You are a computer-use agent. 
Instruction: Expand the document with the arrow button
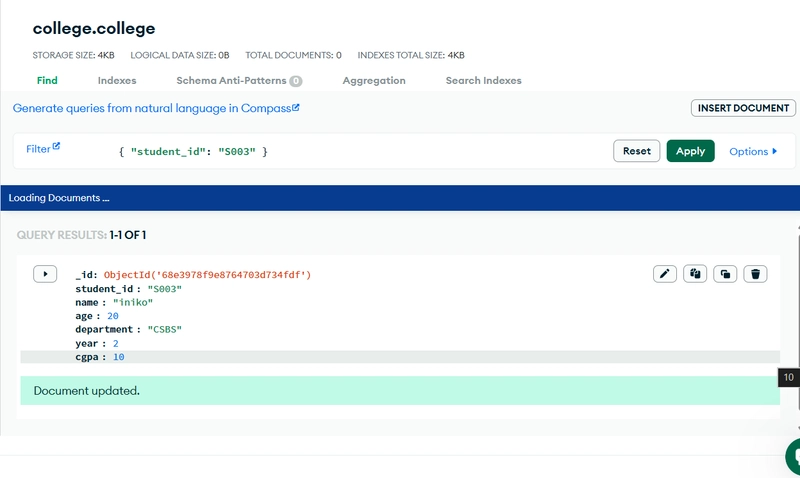[x=45, y=274]
